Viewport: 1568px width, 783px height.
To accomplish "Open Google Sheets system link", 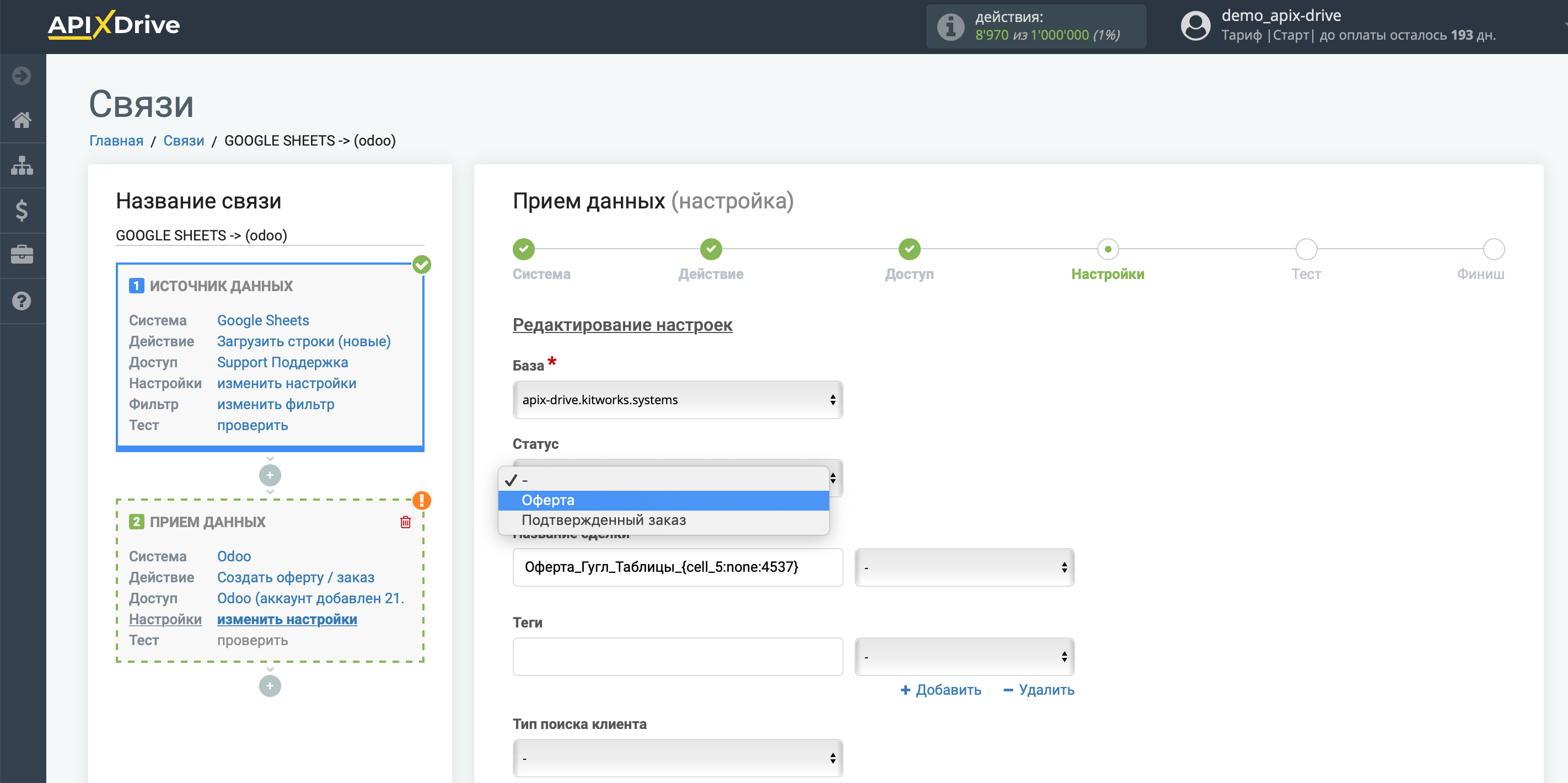I will click(263, 320).
